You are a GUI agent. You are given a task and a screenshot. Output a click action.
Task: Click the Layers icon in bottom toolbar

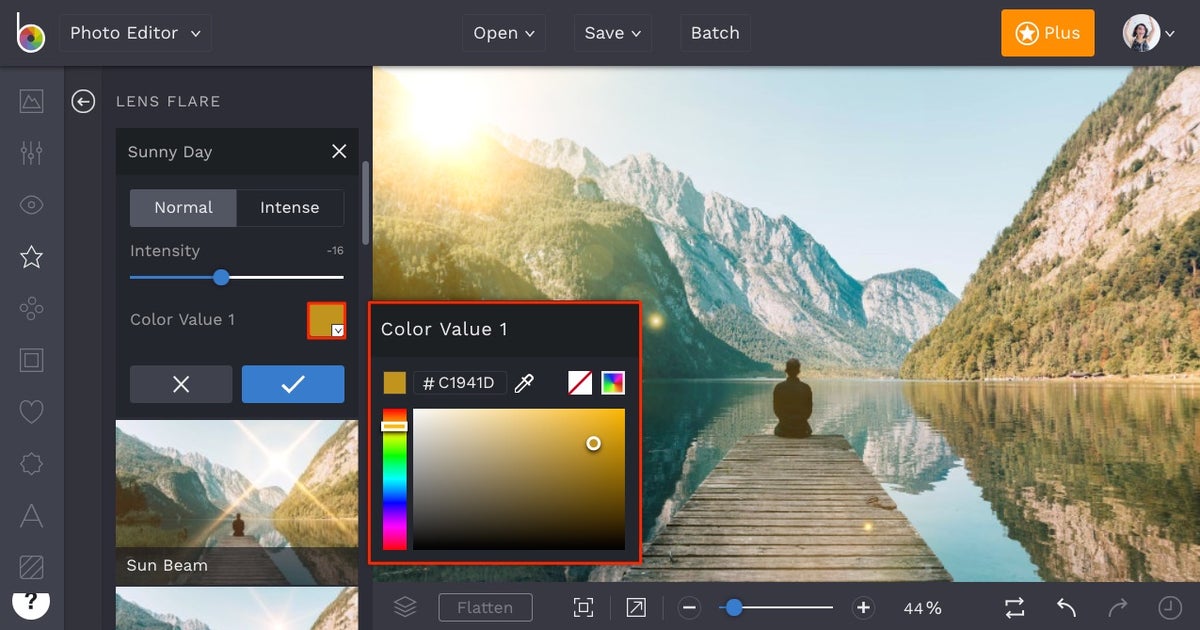tap(404, 607)
